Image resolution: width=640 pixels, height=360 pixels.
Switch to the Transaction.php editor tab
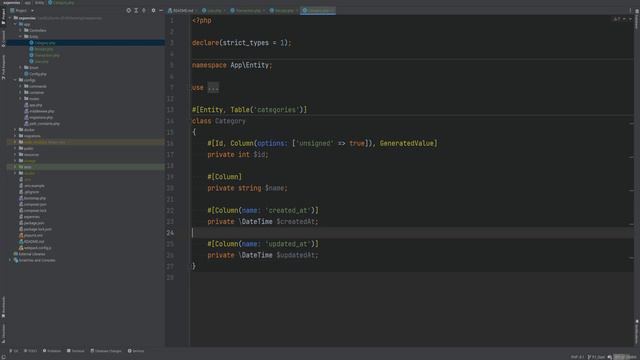coord(248,10)
